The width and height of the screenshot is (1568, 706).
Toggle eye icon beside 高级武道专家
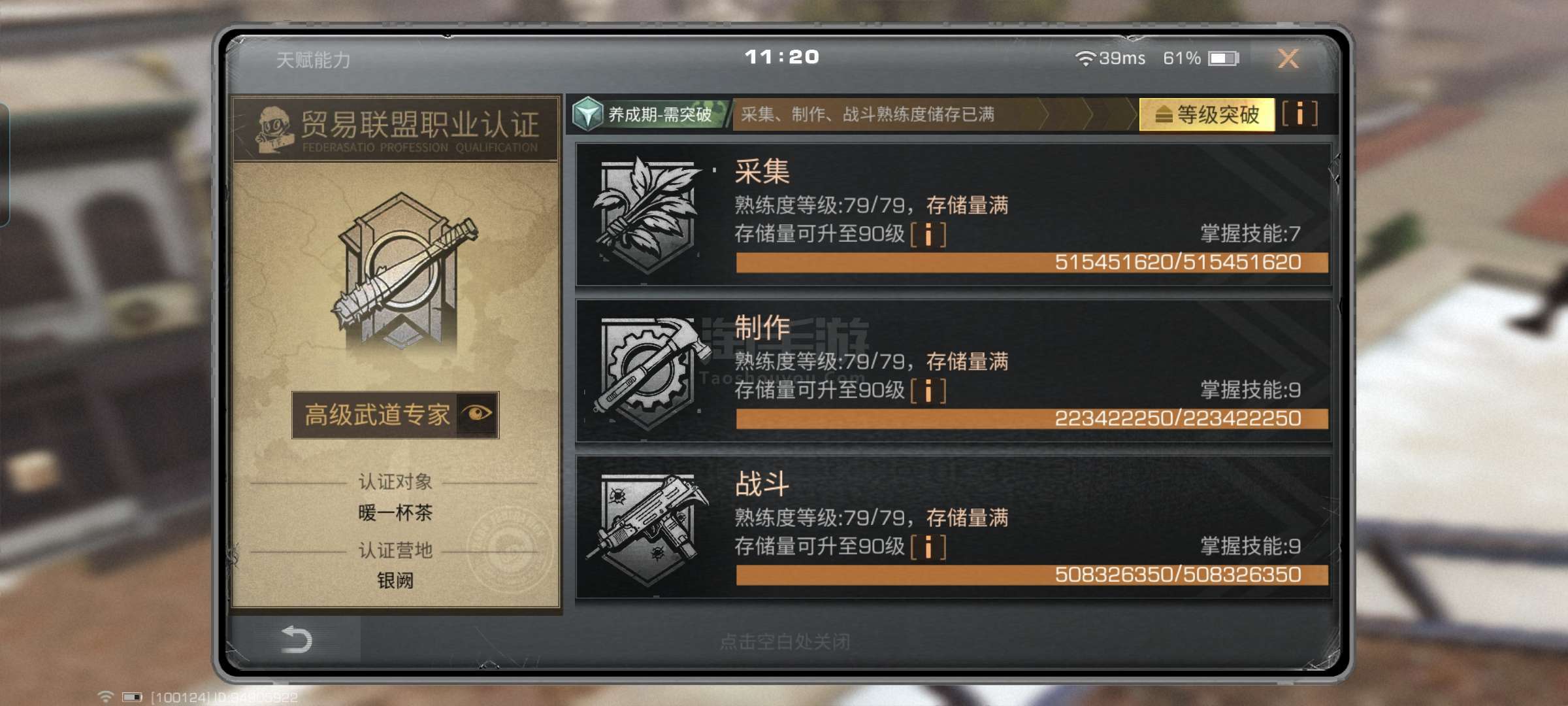pos(477,414)
